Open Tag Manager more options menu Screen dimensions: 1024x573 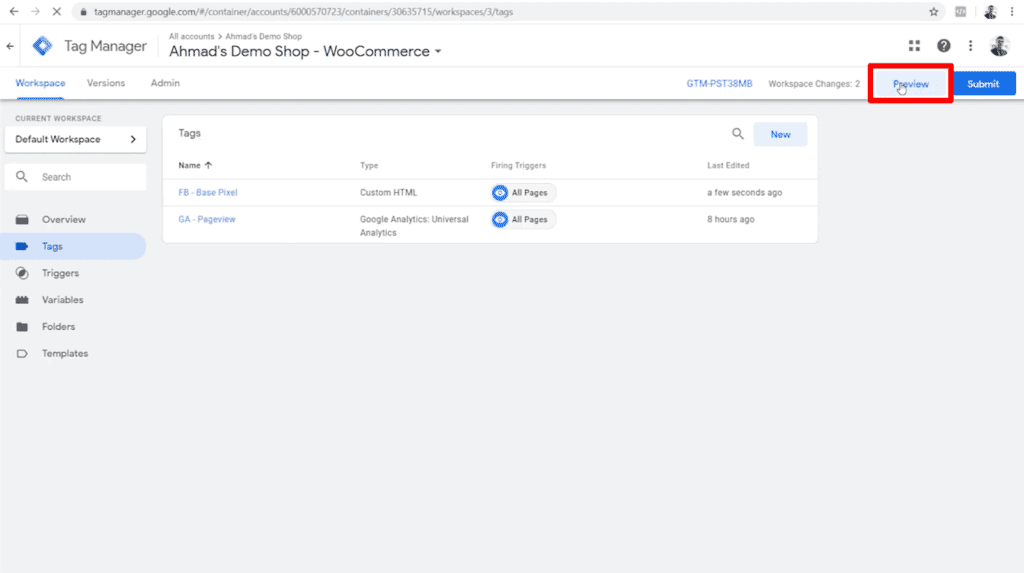coord(970,45)
